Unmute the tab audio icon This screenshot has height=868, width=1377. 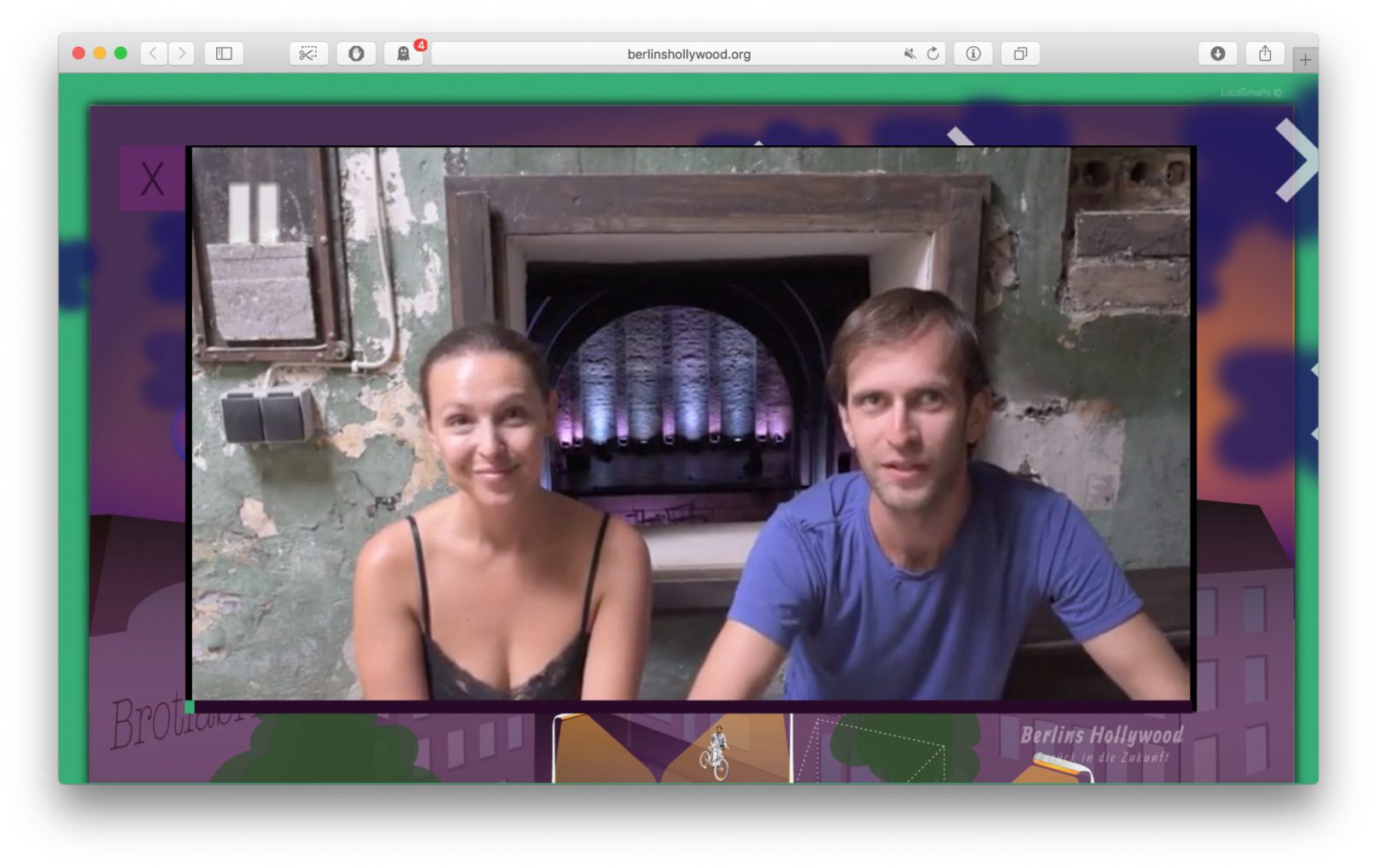(910, 53)
